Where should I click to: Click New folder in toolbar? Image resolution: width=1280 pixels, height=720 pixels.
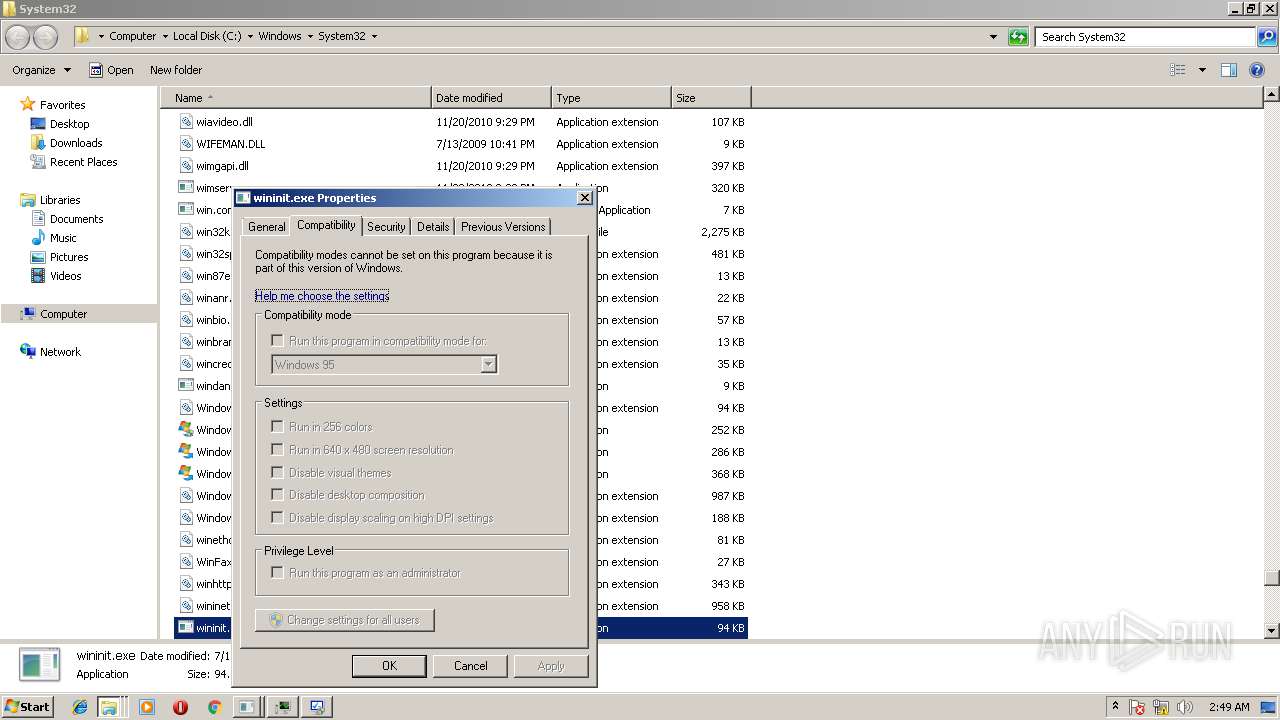(176, 70)
